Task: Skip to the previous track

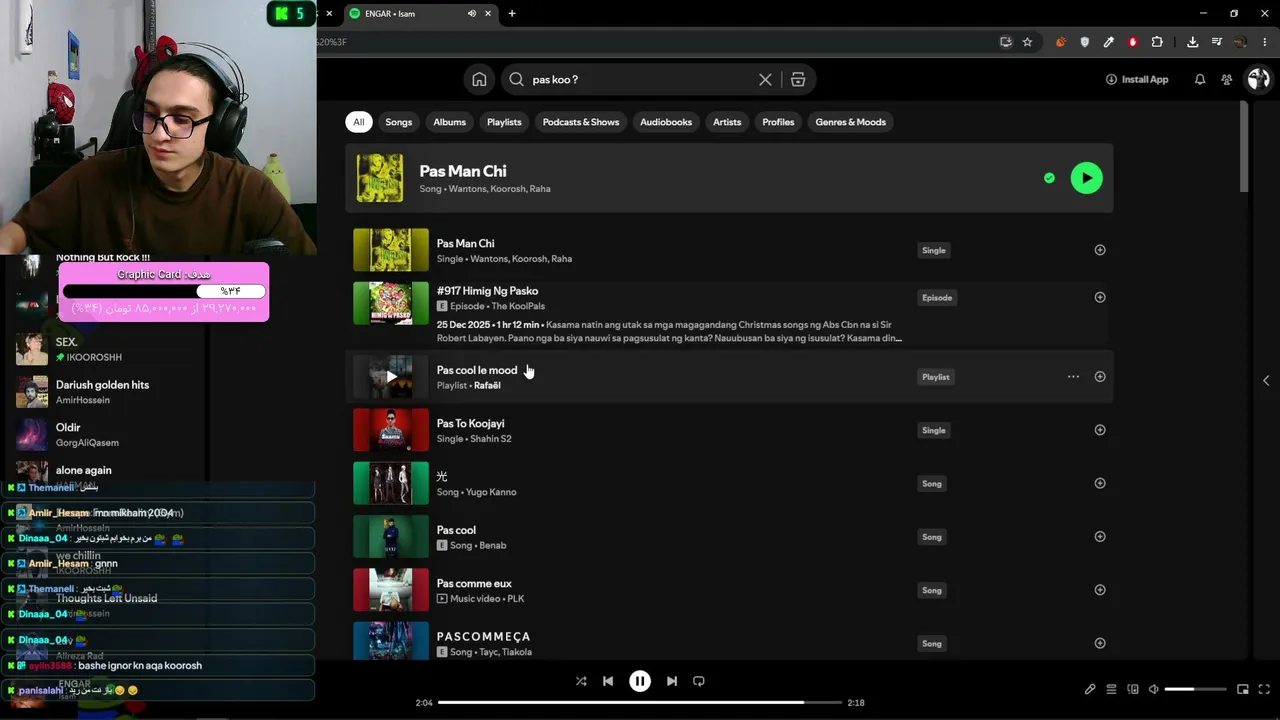Action: point(608,681)
